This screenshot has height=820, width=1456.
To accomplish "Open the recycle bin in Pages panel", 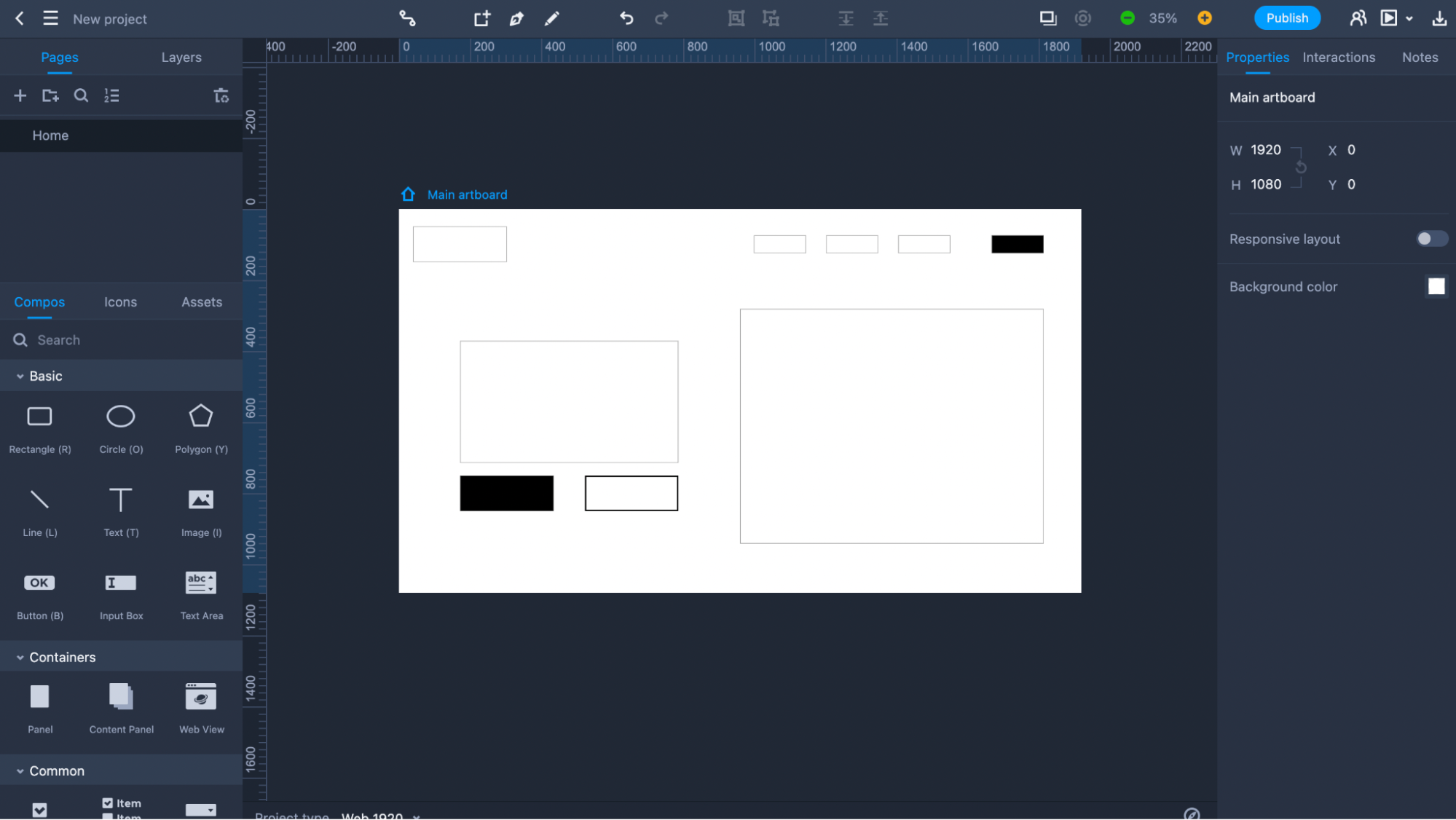I will click(221, 95).
